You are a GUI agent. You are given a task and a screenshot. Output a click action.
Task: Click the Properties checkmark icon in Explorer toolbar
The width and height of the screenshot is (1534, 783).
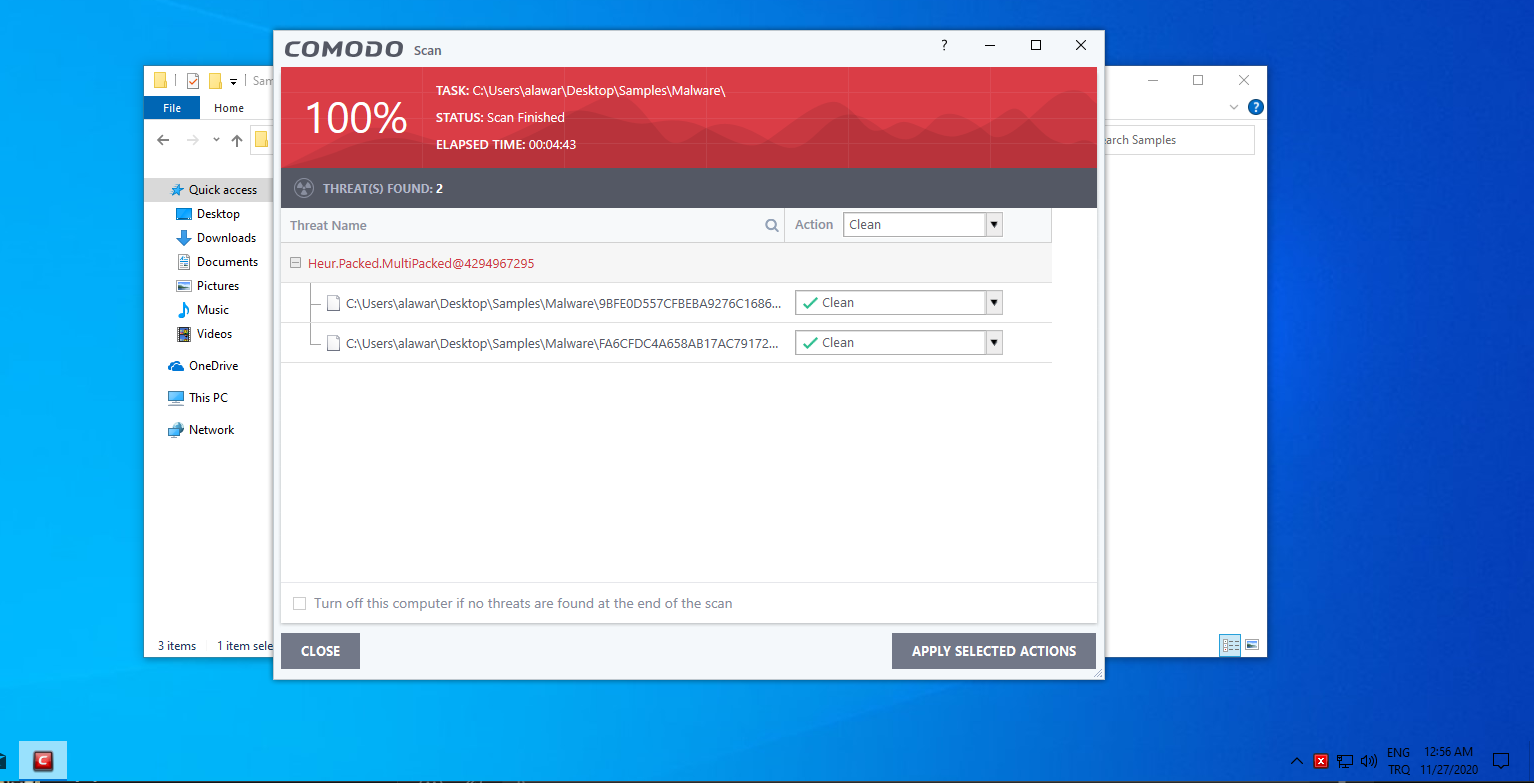(193, 81)
